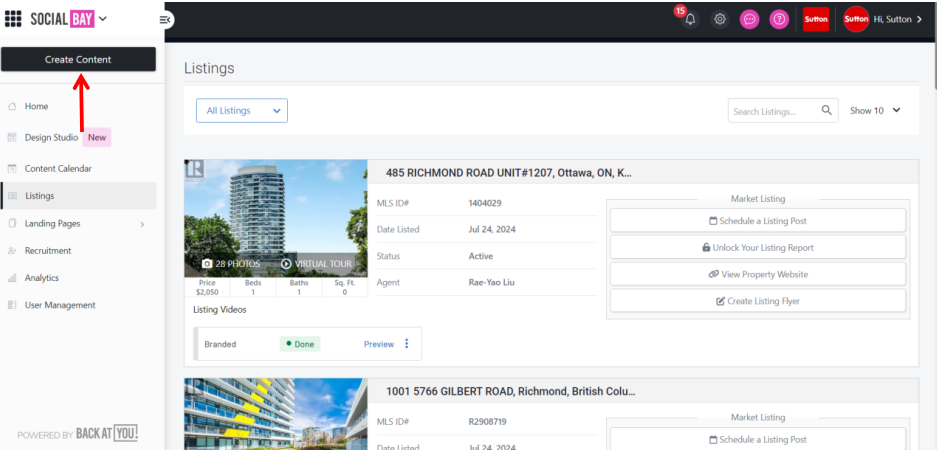Click Create Listing Flyer button
This screenshot has width=937, height=451.
coord(758,301)
